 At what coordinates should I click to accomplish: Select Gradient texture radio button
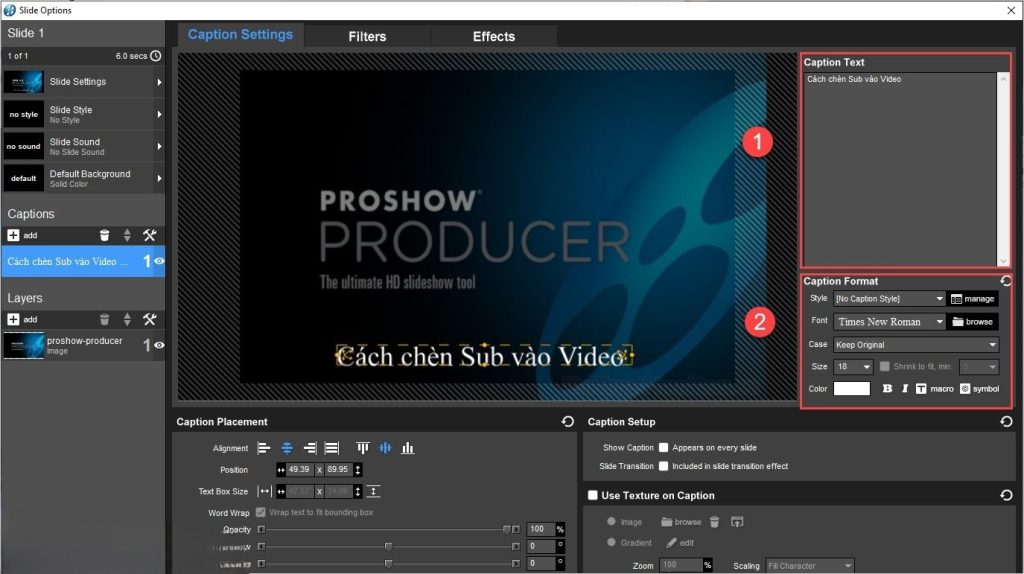611,542
